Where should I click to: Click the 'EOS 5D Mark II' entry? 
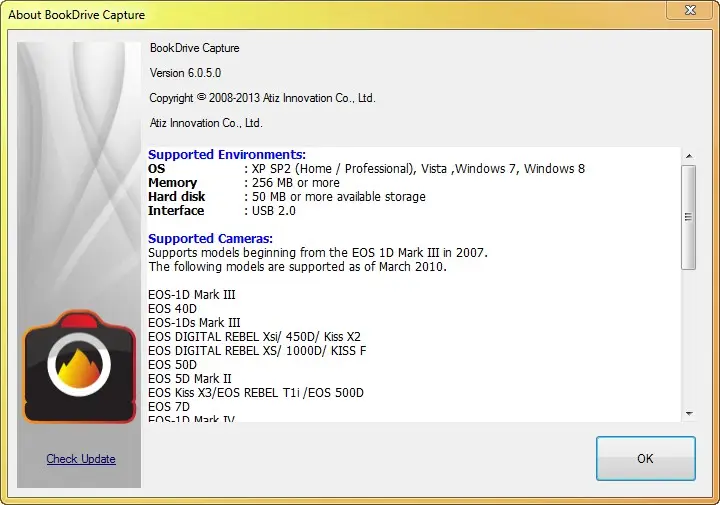pos(190,378)
